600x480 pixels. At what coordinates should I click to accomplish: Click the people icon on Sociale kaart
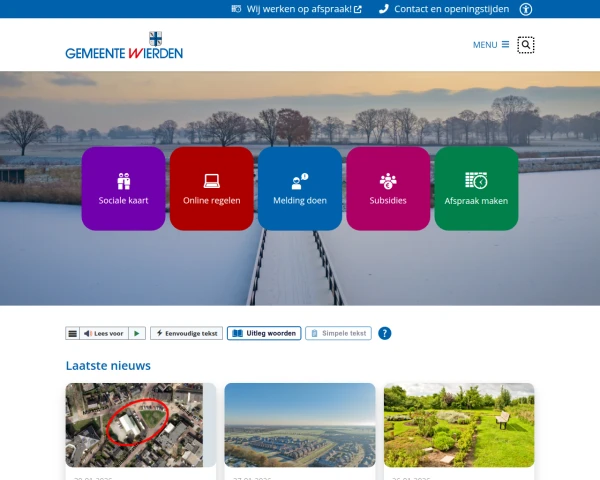tap(124, 181)
